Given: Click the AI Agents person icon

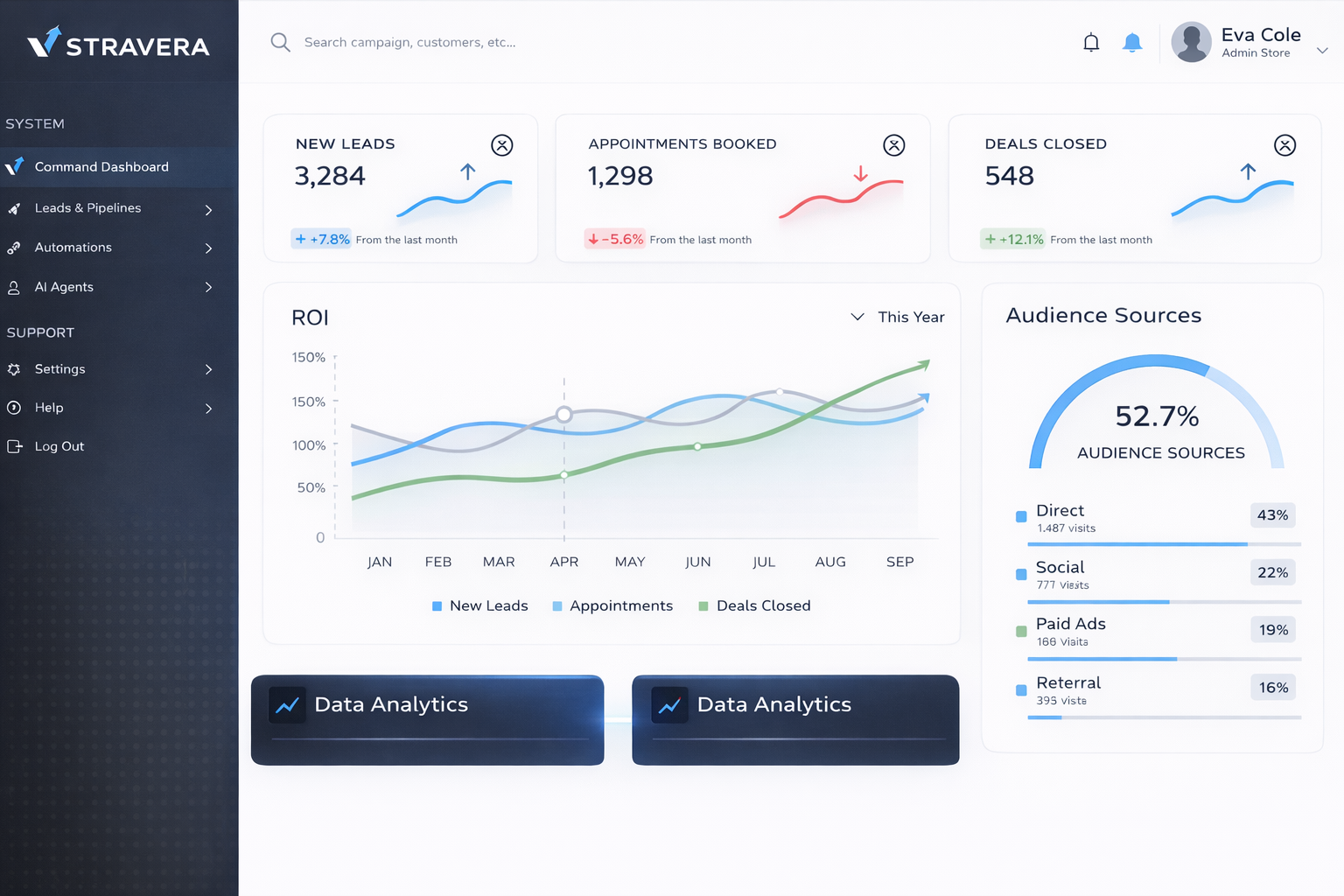Looking at the screenshot, I should [14, 287].
